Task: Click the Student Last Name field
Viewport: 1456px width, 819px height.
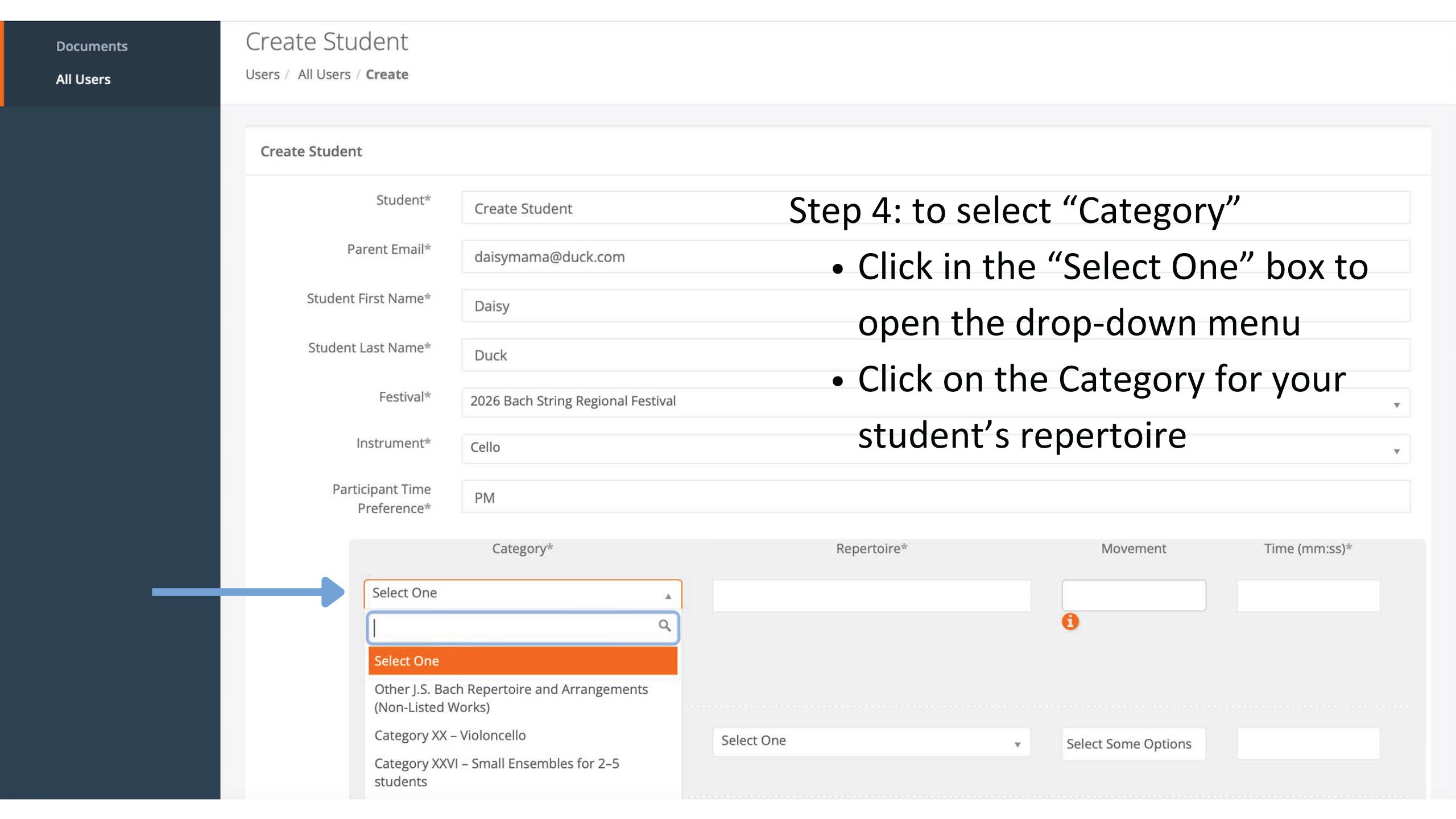Action: point(626,355)
